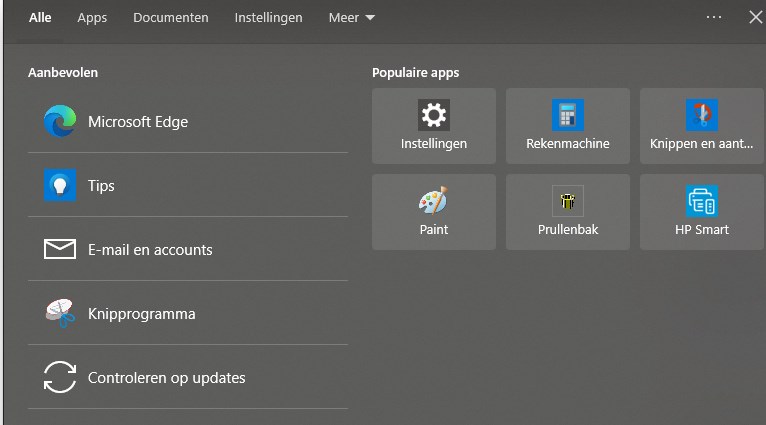Open Microsoft Edge from recommended list
766x425 pixels.
click(x=188, y=121)
